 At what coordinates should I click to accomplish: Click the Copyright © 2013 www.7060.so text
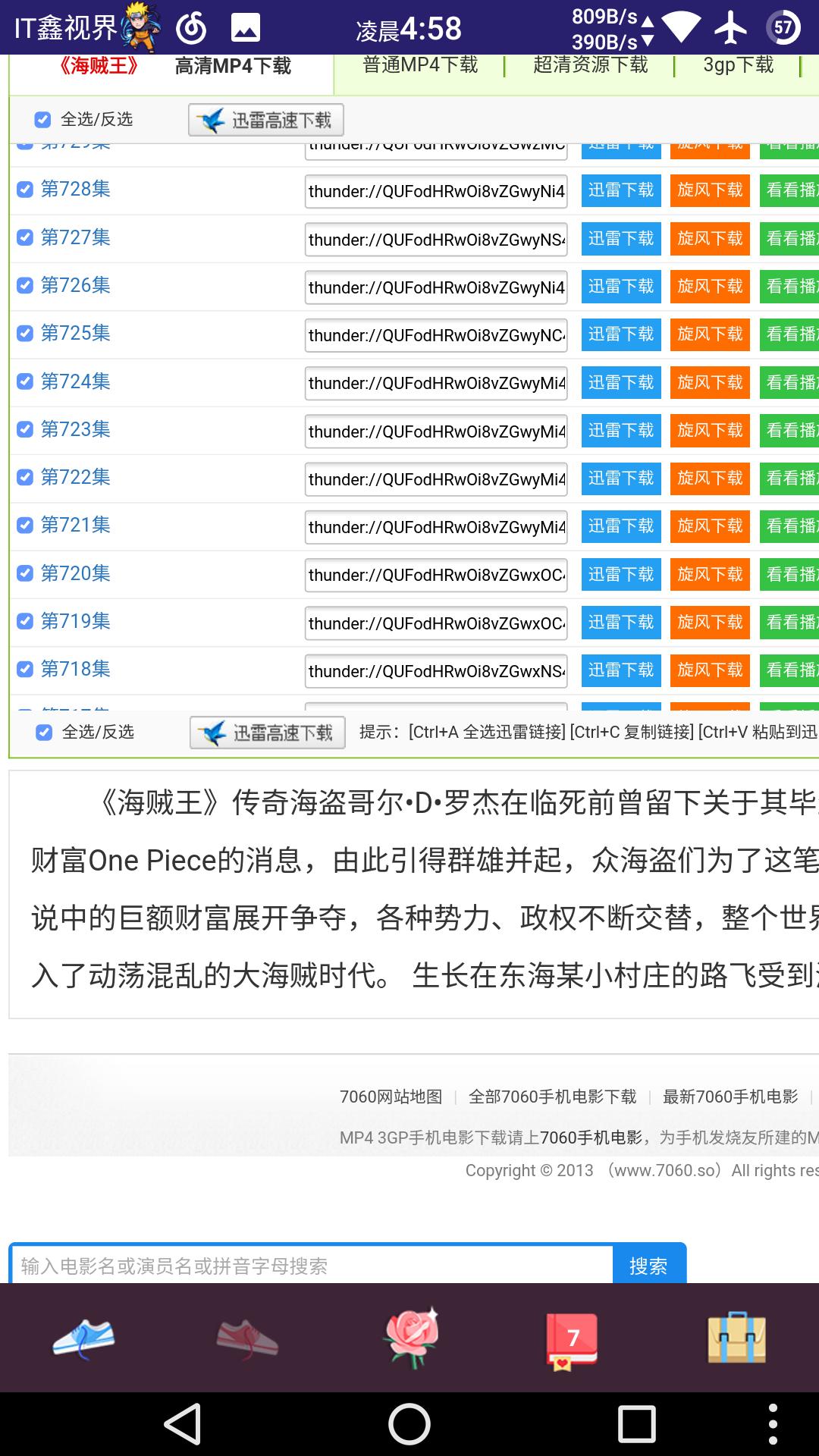(642, 1170)
